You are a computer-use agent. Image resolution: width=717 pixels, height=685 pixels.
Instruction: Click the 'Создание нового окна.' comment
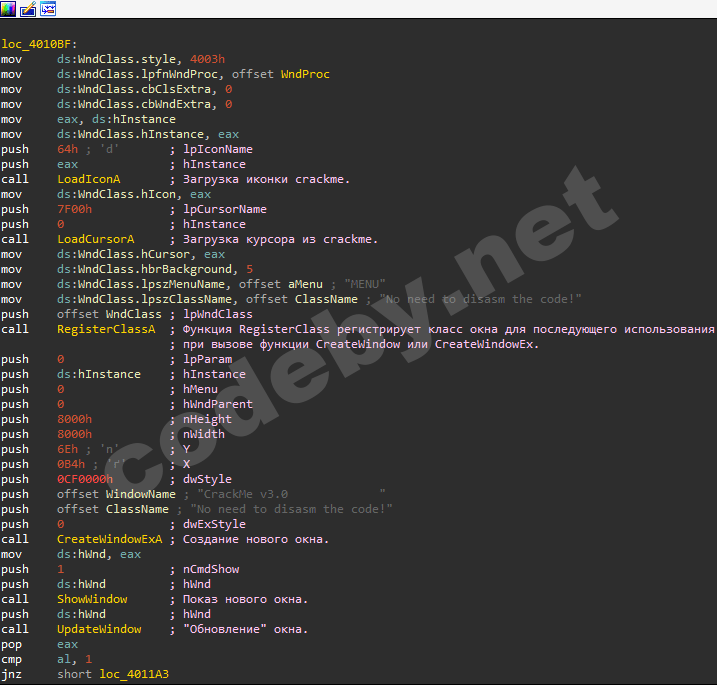point(256,539)
